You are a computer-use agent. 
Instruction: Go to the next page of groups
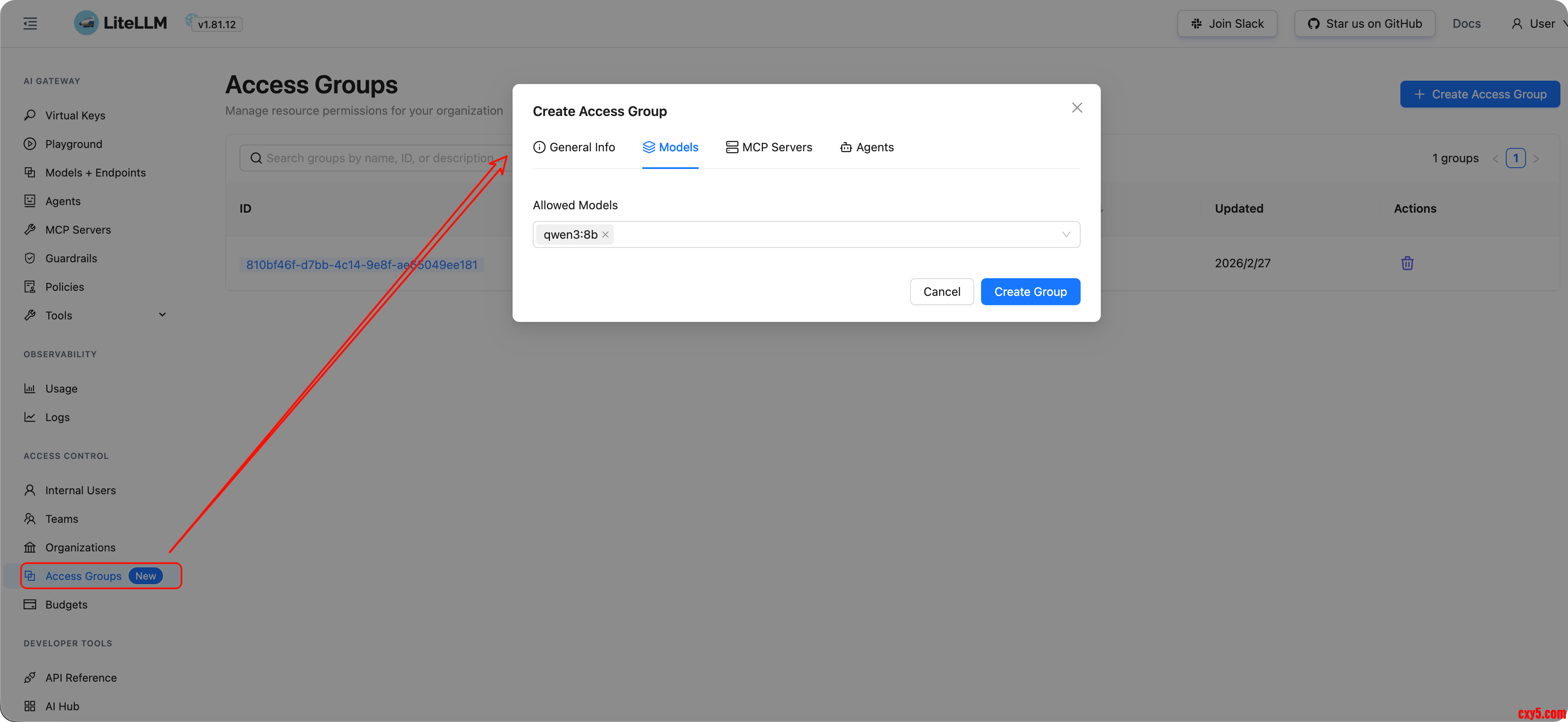(1536, 158)
